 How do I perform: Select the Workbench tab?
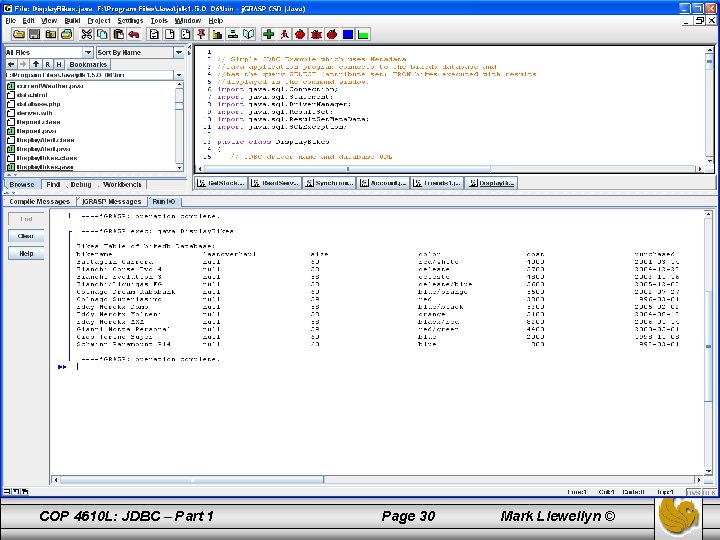[122, 185]
